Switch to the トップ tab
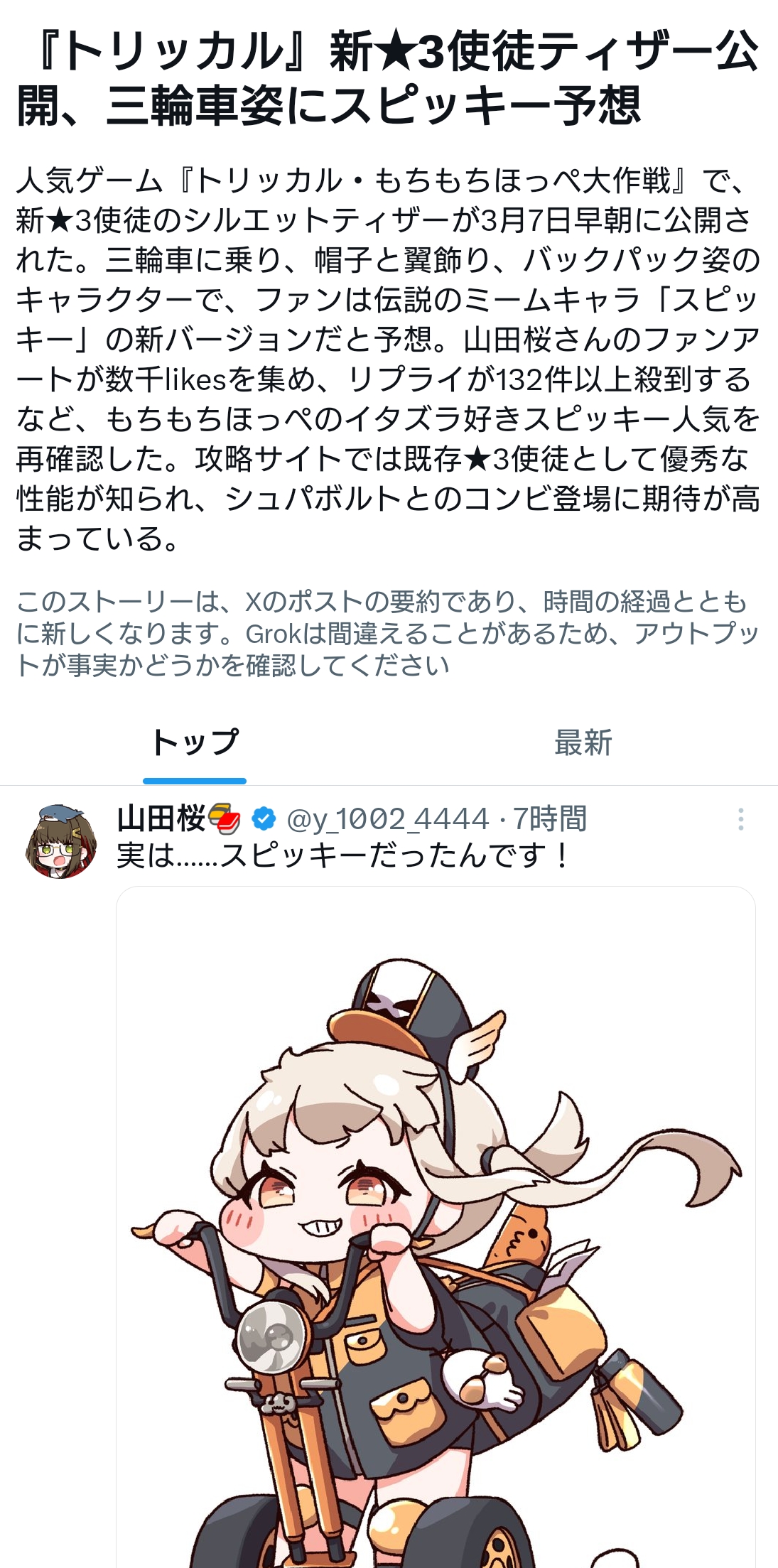Viewport: 778px width, 1568px height. pos(195,742)
